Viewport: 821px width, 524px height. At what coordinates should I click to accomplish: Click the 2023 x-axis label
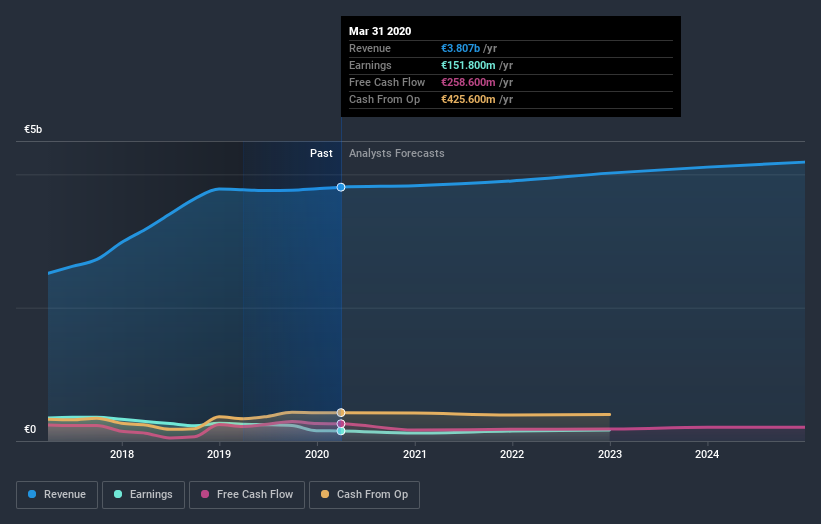click(610, 454)
